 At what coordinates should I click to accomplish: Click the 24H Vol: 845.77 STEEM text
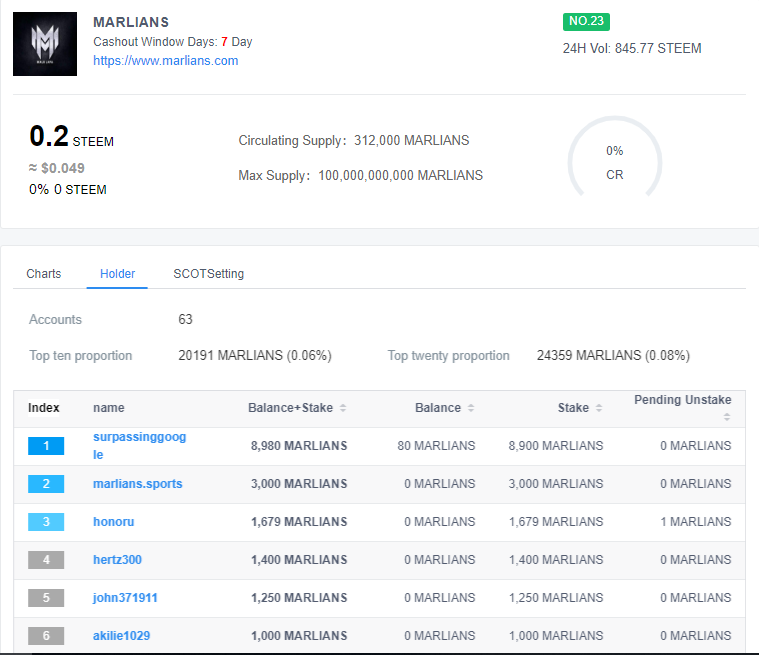pos(632,48)
